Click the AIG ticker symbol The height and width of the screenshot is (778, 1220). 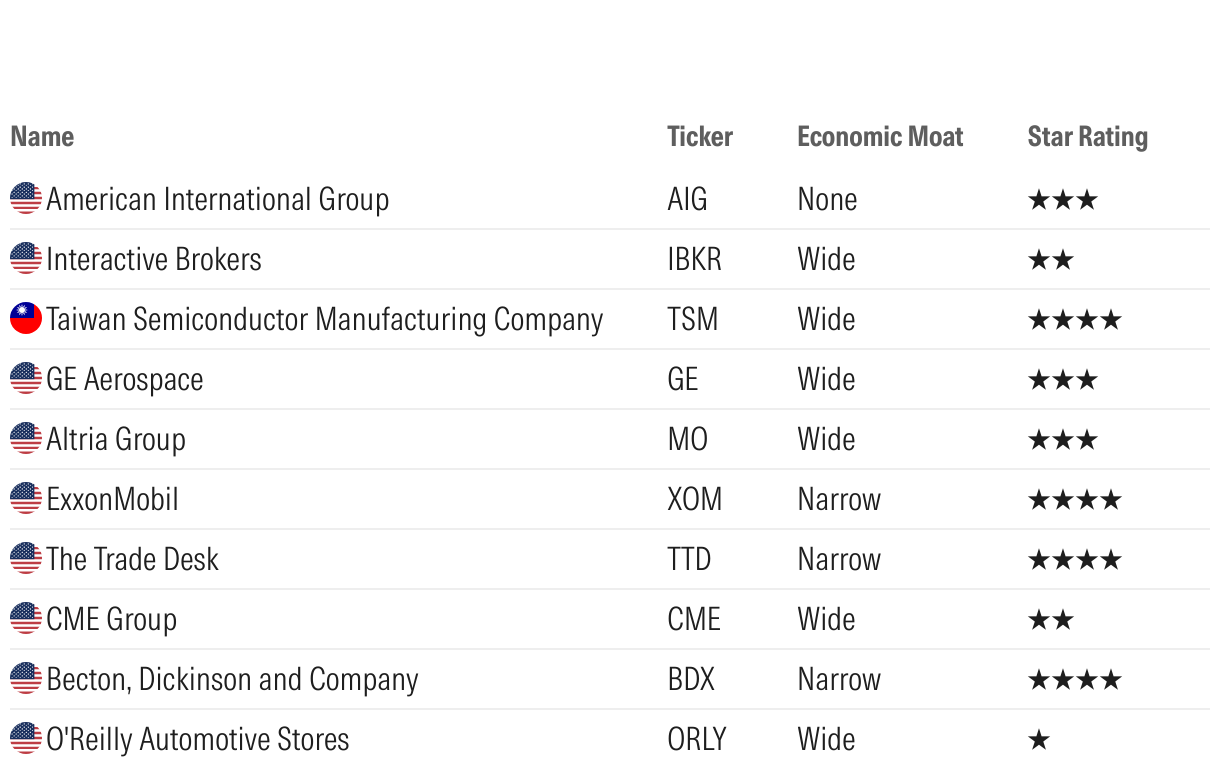tap(687, 200)
